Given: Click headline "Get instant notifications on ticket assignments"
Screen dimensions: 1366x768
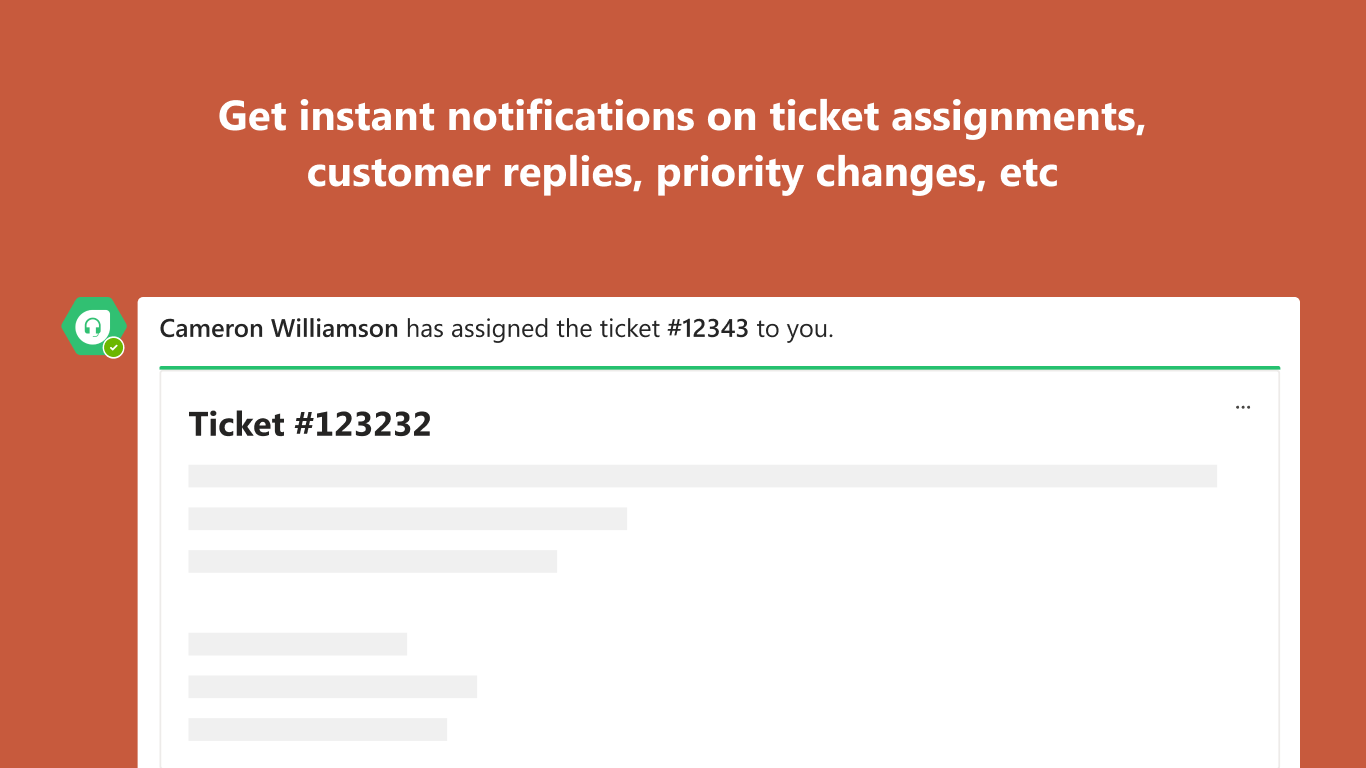Looking at the screenshot, I should tap(682, 117).
